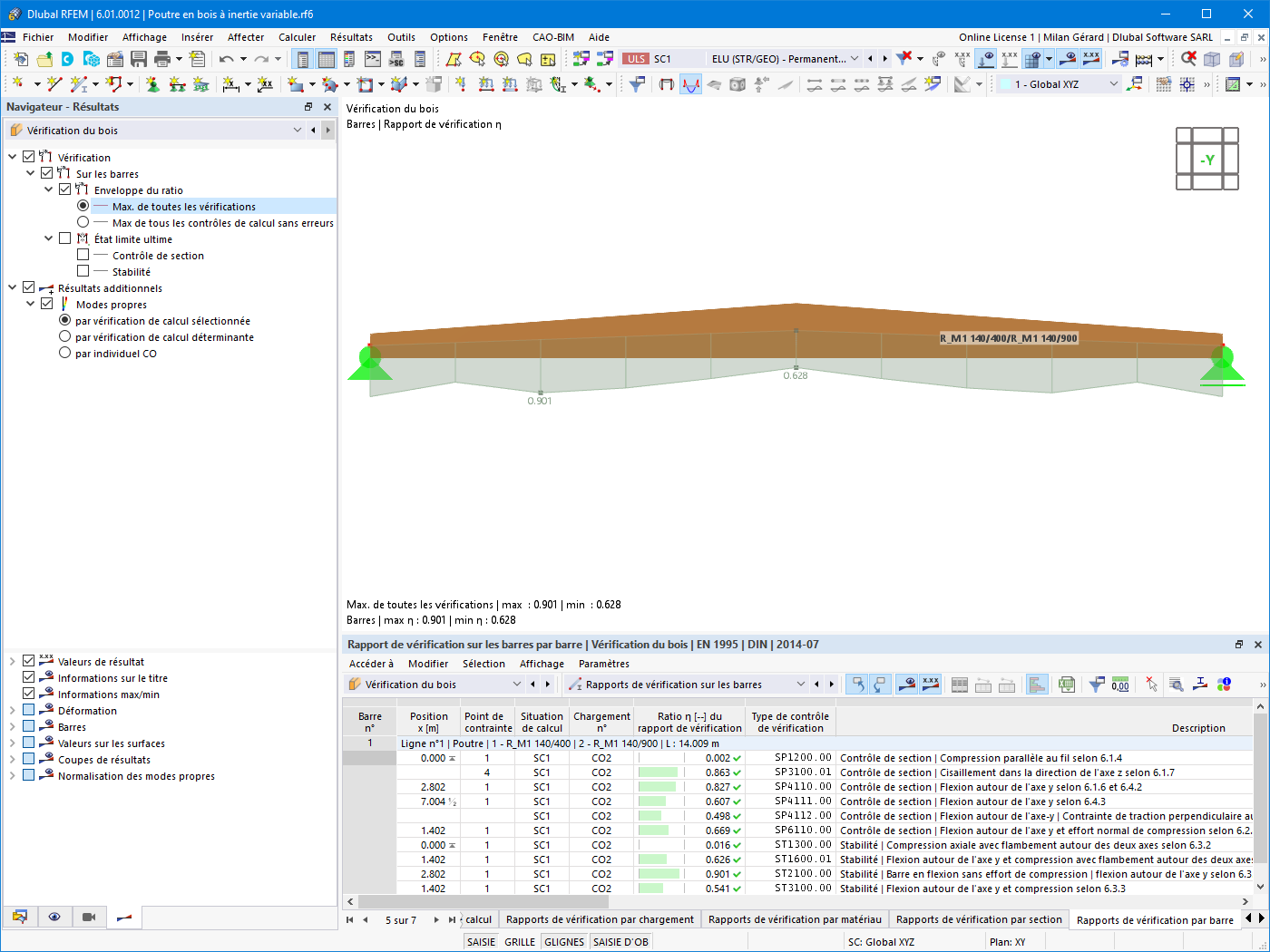This screenshot has width=1270, height=952.
Task: Toggle the Sur les barres checkbox
Action: pyautogui.click(x=47, y=173)
